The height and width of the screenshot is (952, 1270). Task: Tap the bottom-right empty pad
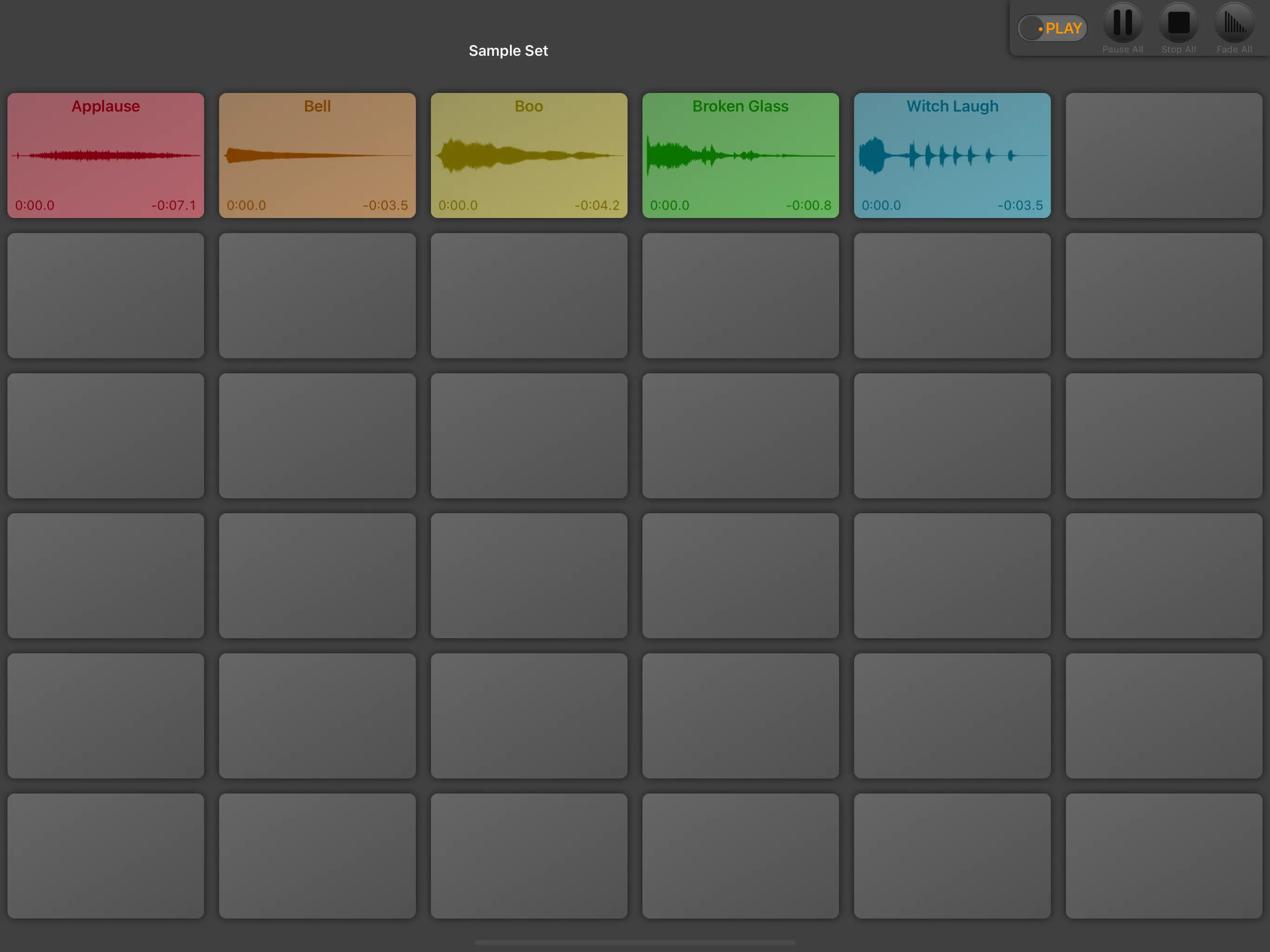coord(1163,855)
